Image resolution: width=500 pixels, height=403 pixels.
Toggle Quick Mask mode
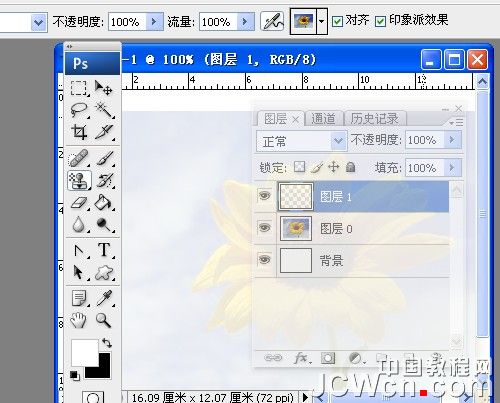(93, 397)
